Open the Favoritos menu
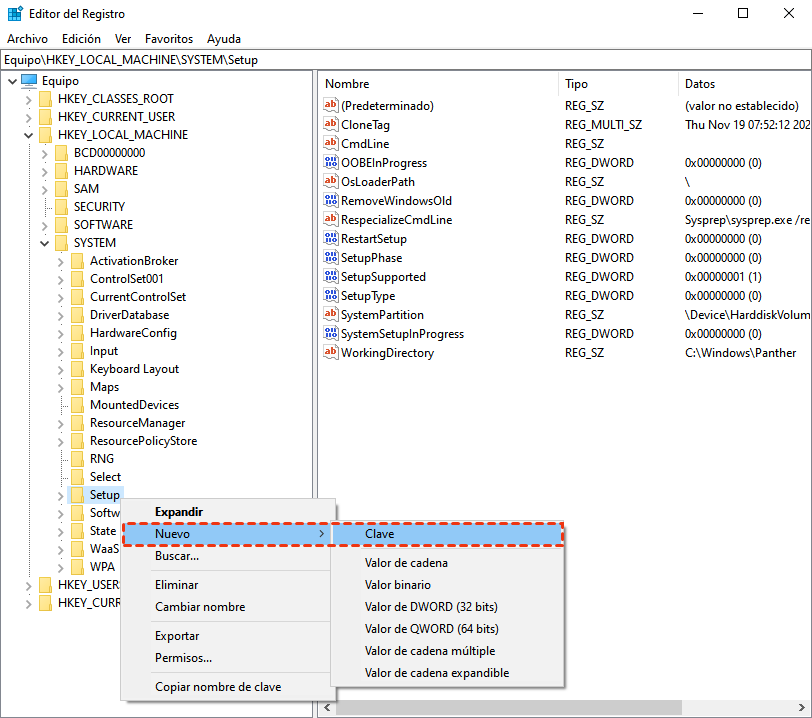812x718 pixels. [168, 39]
